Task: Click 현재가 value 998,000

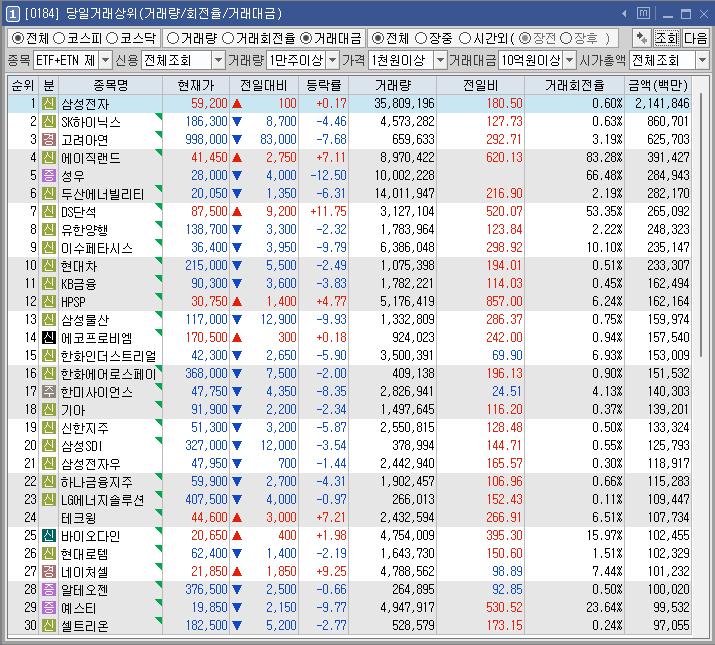Action: (206, 140)
